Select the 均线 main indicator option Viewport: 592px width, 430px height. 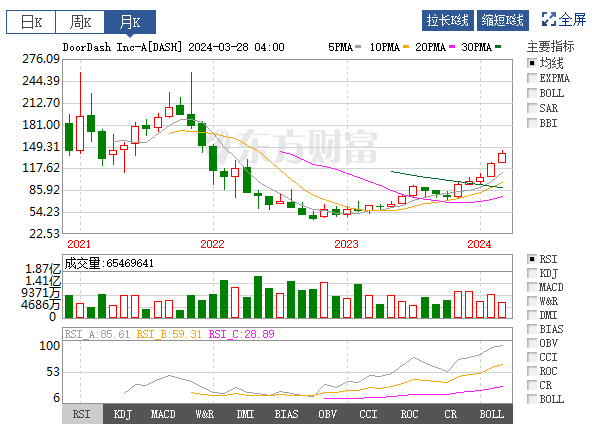[x=532, y=63]
